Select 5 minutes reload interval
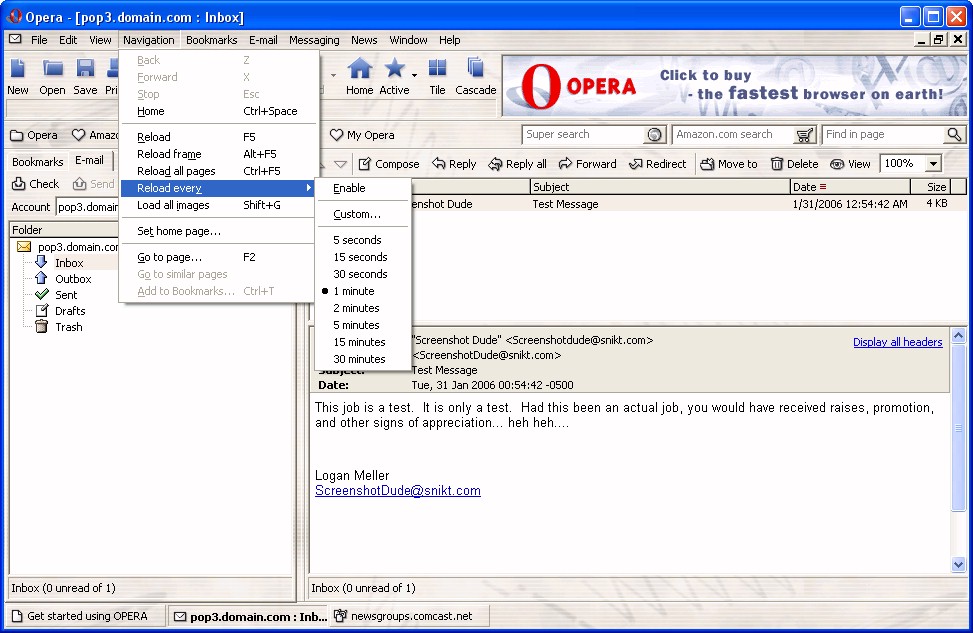Screen dimensions: 973x633 coord(356,325)
